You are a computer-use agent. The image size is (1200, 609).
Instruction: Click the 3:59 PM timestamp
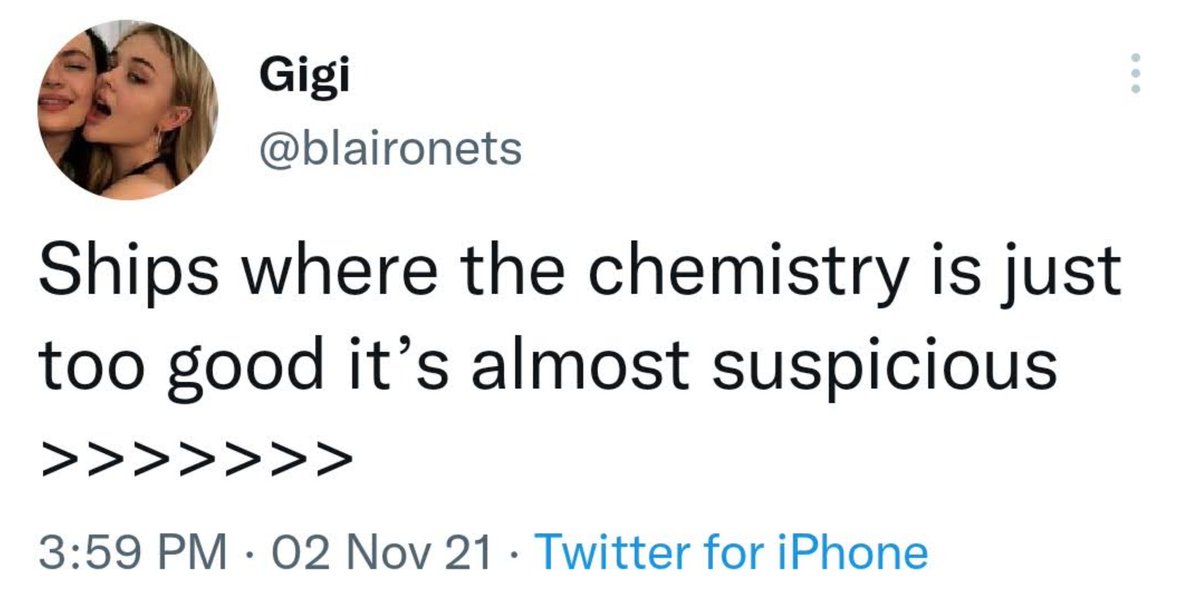[130, 552]
